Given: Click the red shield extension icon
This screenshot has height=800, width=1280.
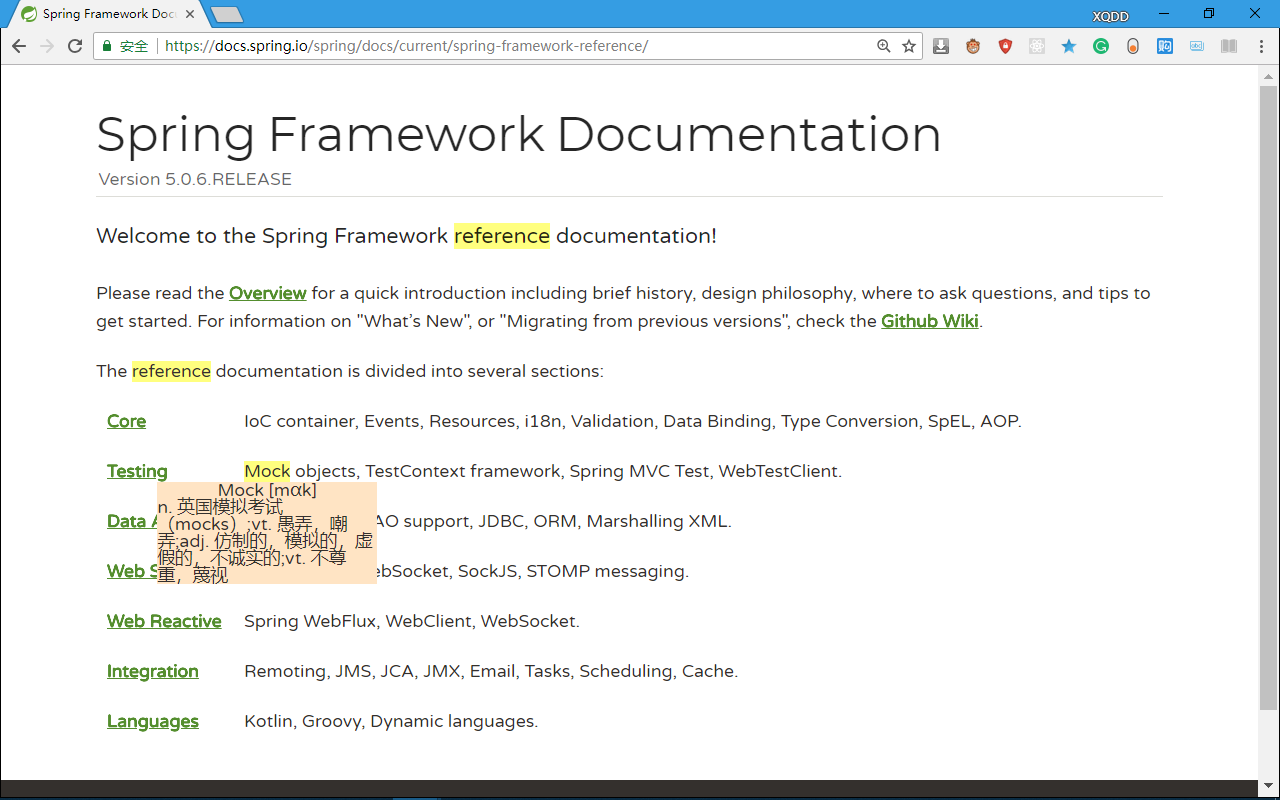Looking at the screenshot, I should (1005, 46).
